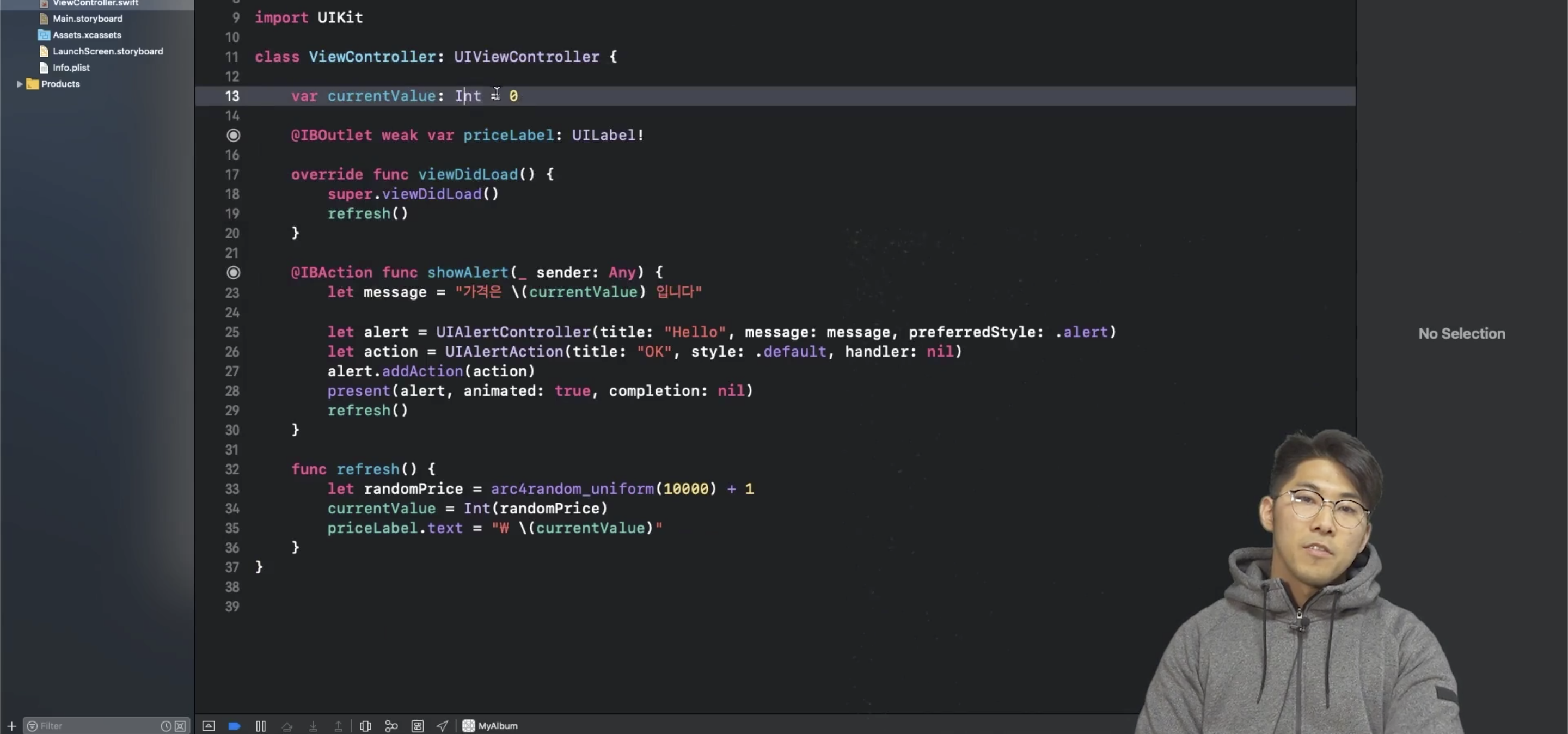The height and width of the screenshot is (734, 1568).
Task: Hide the debug area
Action: point(208,725)
